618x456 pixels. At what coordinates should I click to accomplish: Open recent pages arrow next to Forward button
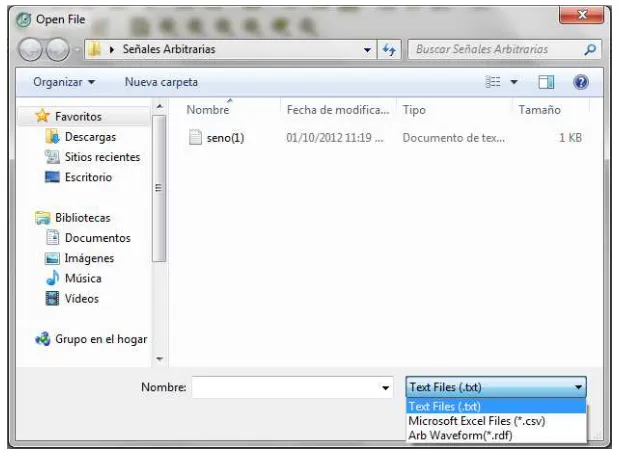coord(77,50)
